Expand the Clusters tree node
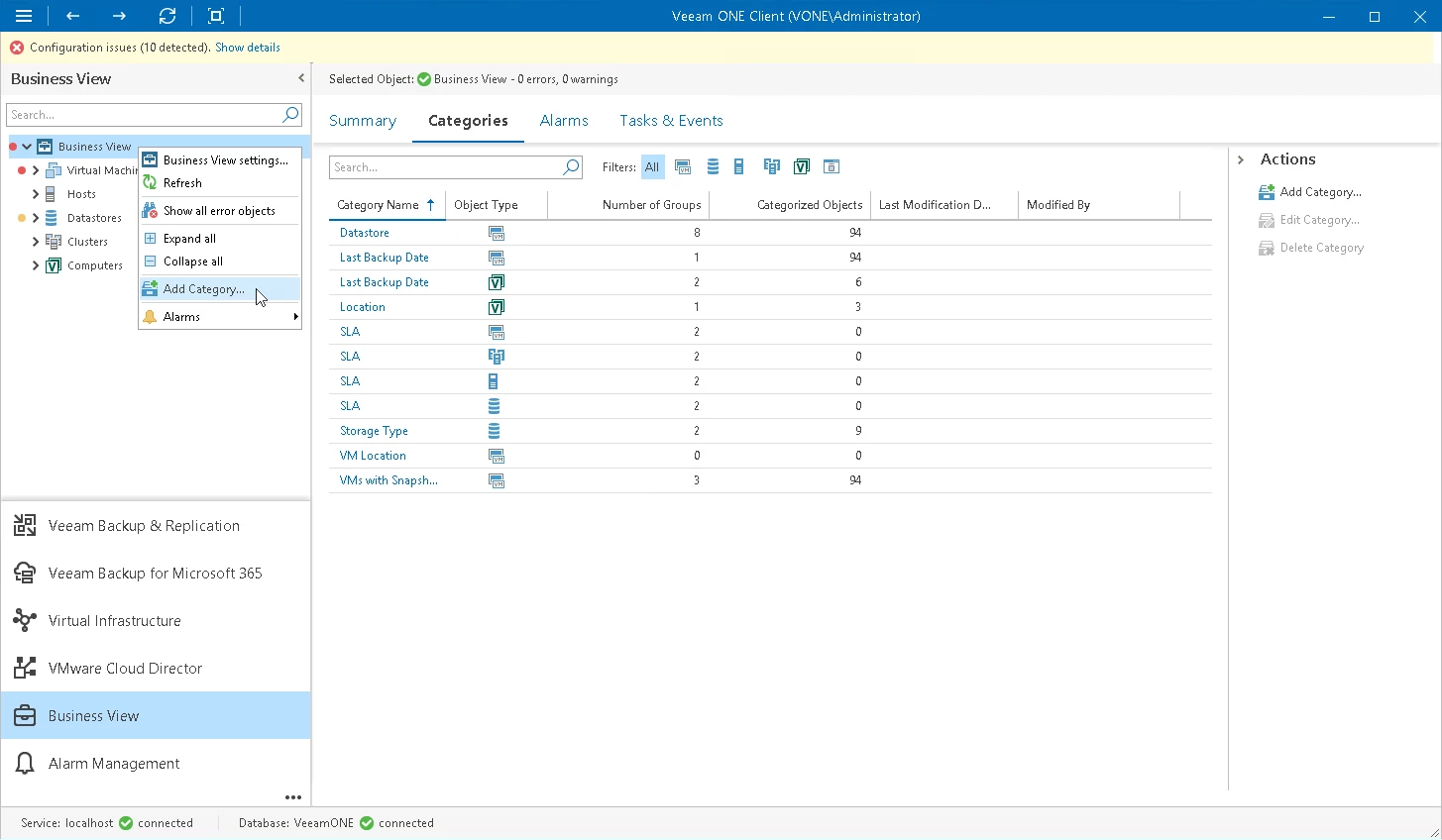 pyautogui.click(x=36, y=242)
